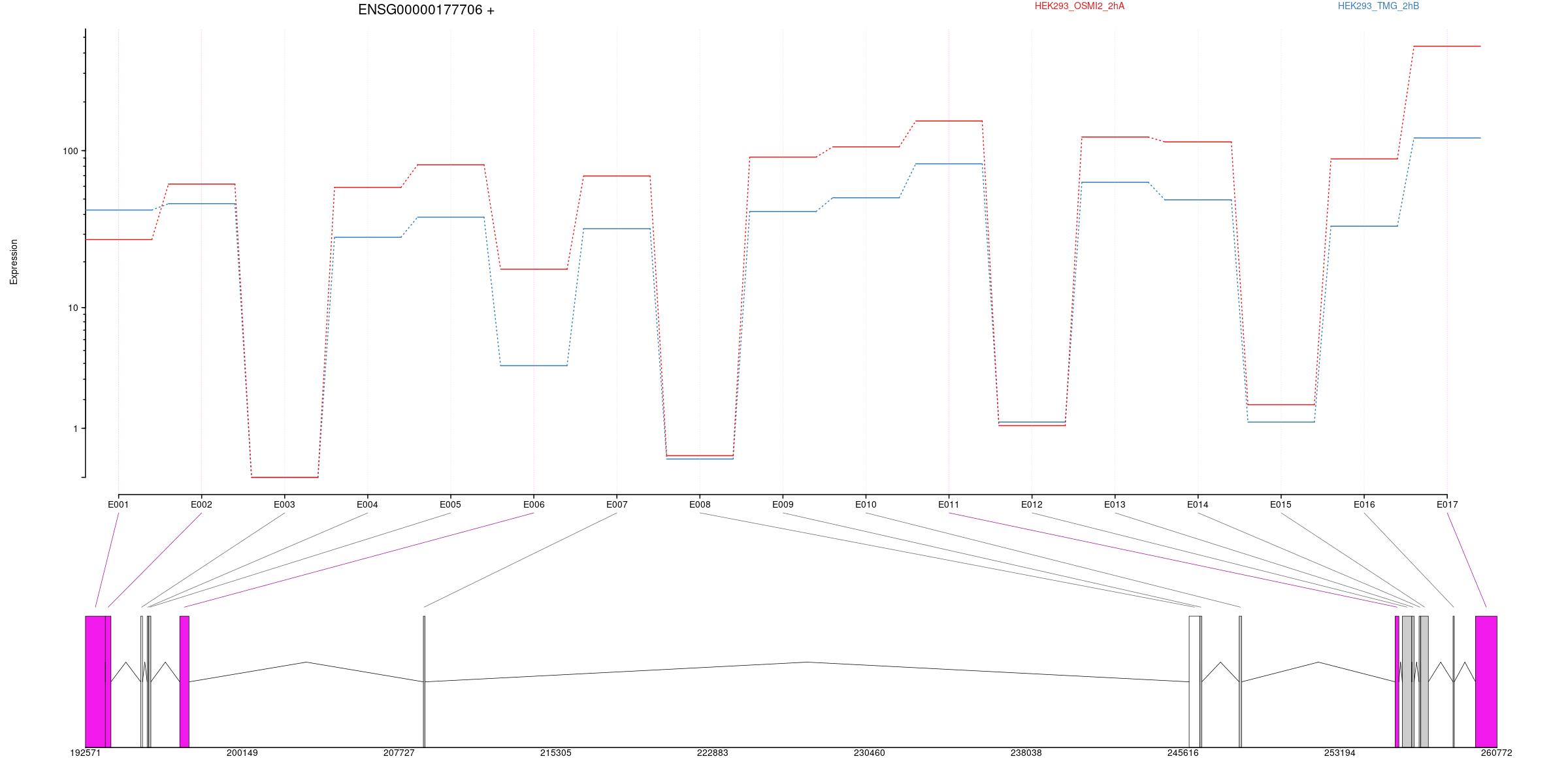
Task: Click the gene title ENSG00000177706 +
Action: (426, 10)
